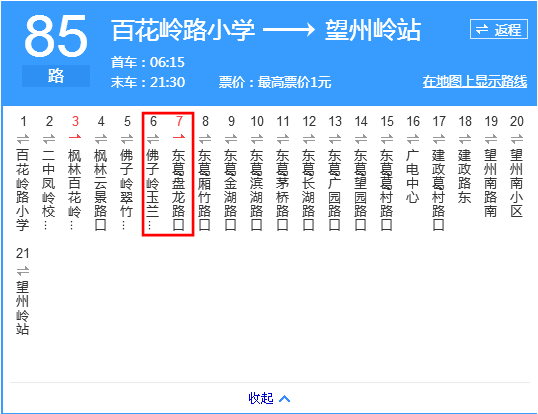Image resolution: width=538 pixels, height=414 pixels.
Task: Click transfer arrows icon under stop 15
Action: click(x=387, y=139)
